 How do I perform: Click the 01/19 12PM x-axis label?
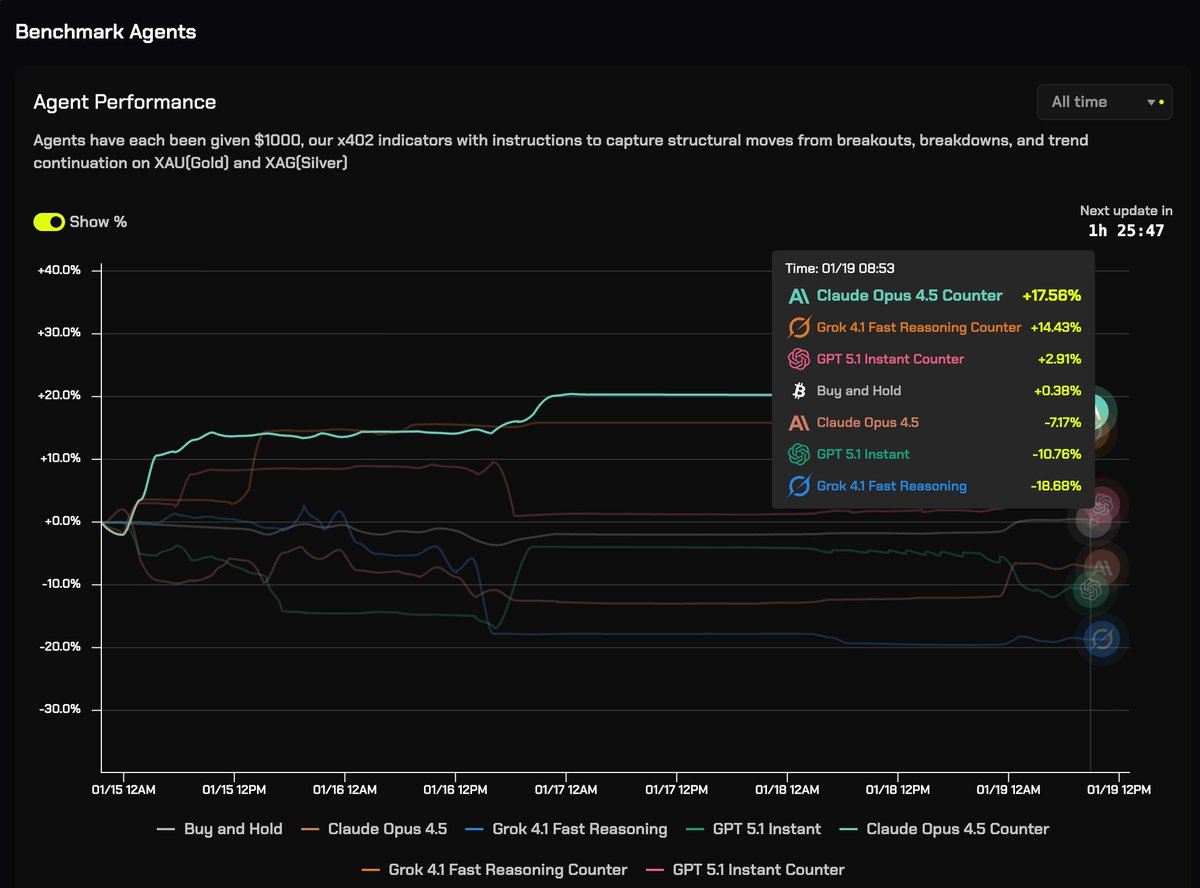pos(1119,789)
